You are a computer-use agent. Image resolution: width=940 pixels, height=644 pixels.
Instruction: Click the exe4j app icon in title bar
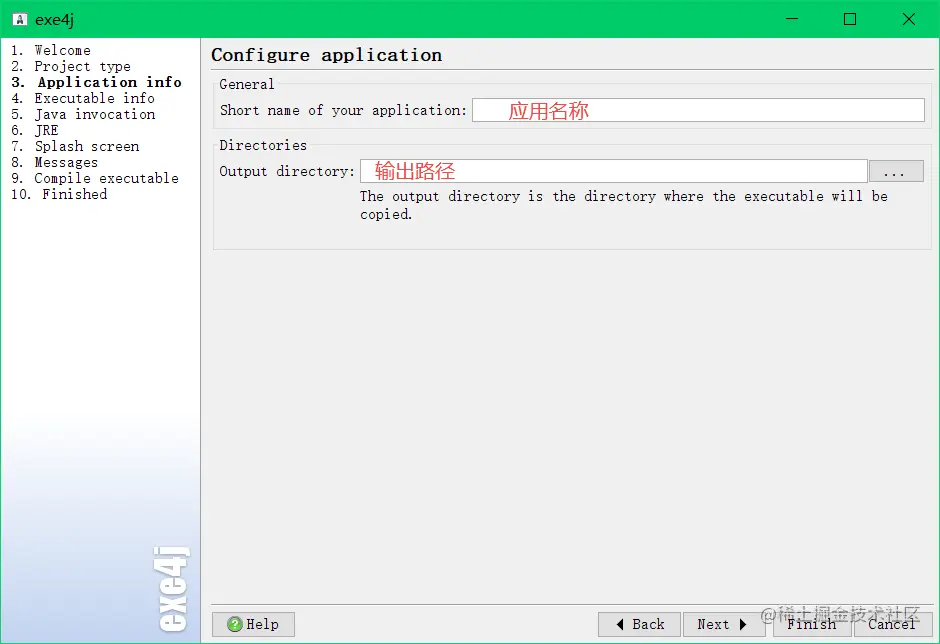click(x=19, y=19)
